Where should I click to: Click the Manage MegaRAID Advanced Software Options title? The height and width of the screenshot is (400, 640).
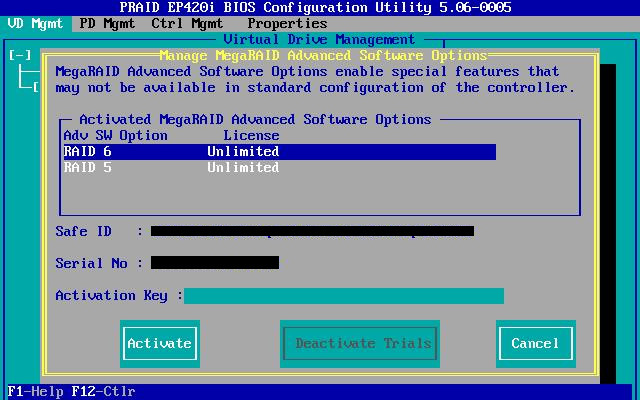tap(323, 55)
